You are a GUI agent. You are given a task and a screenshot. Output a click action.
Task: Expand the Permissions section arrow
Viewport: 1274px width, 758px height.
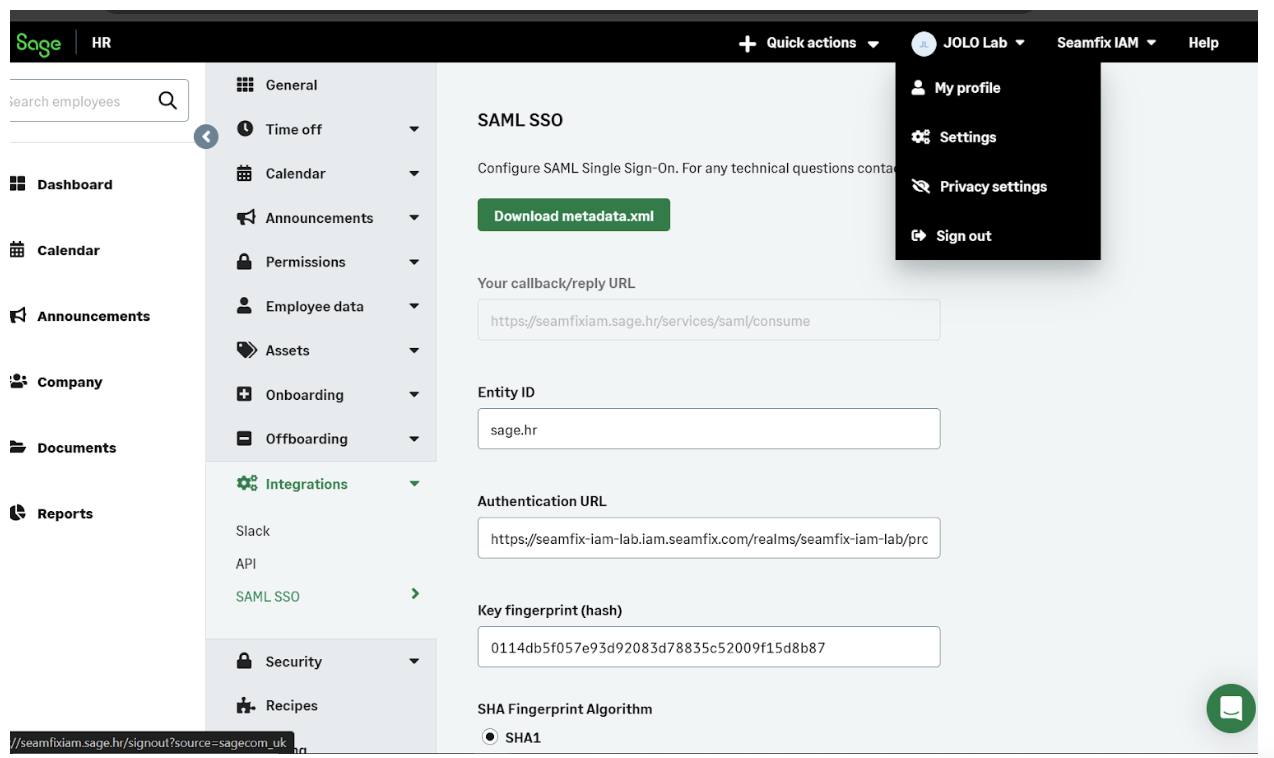(414, 262)
